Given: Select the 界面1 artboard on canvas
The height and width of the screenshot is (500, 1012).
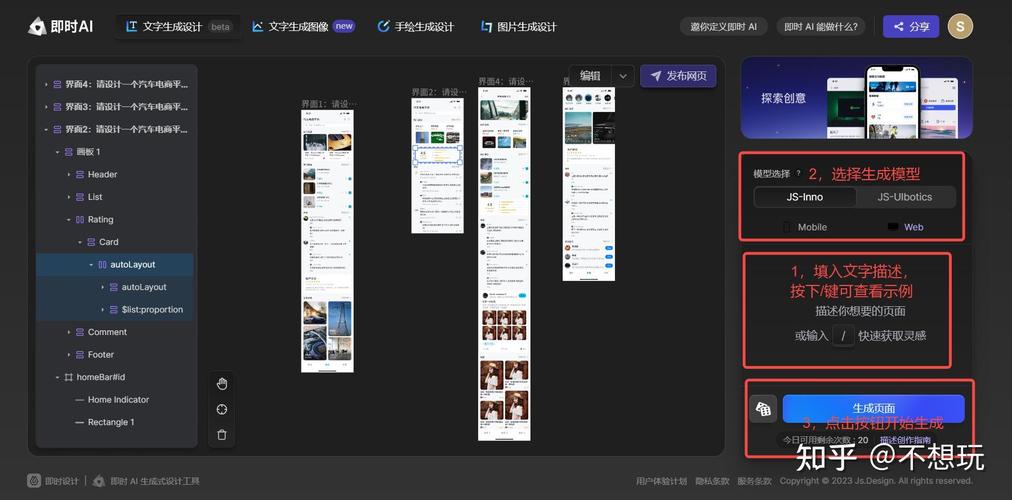Looking at the screenshot, I should point(327,241).
